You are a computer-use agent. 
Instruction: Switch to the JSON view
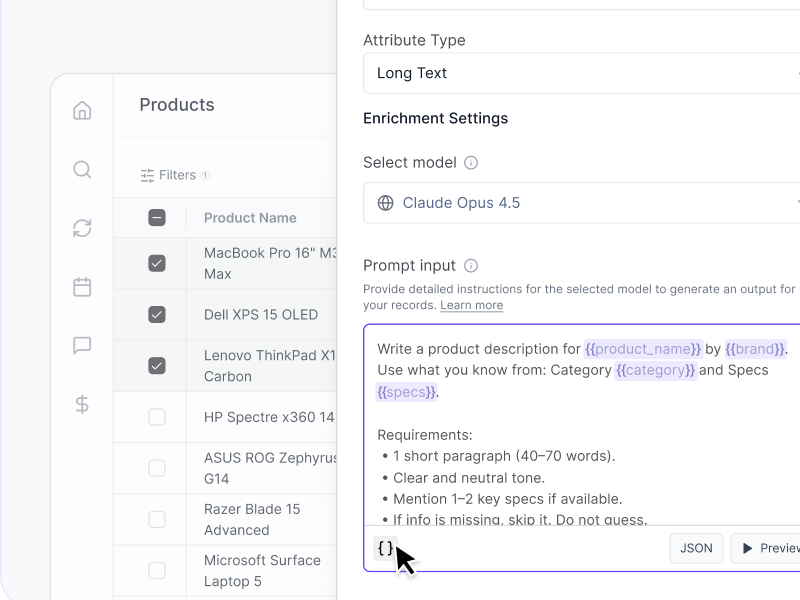click(696, 548)
